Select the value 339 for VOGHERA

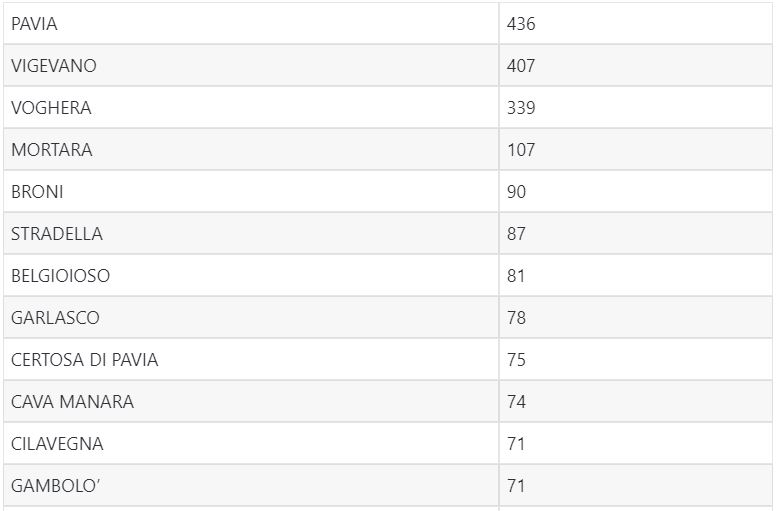coord(521,108)
